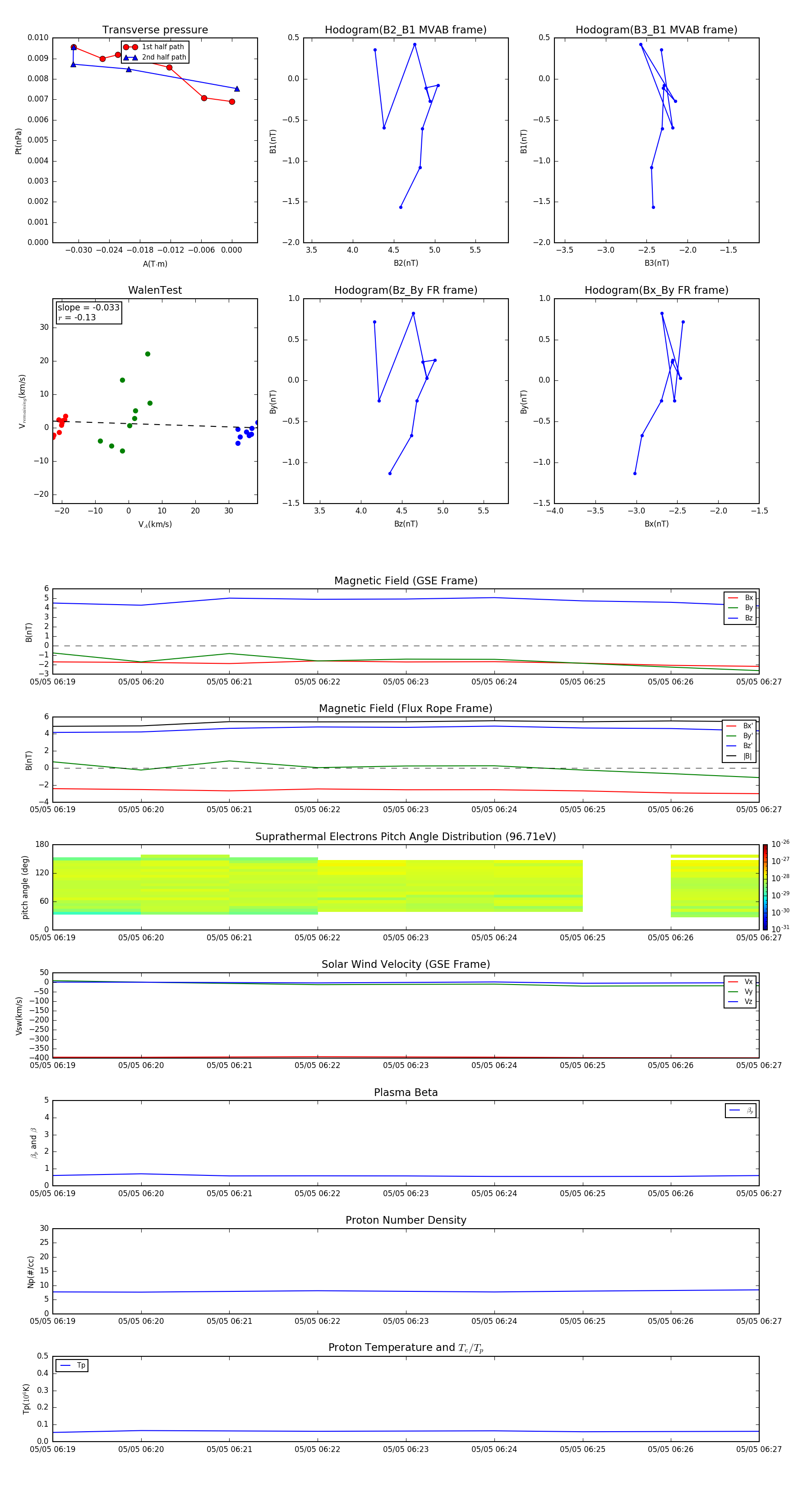Click the βp legend entry in Plasma Beta
Screen dimensions: 812x1489
click(742, 1110)
